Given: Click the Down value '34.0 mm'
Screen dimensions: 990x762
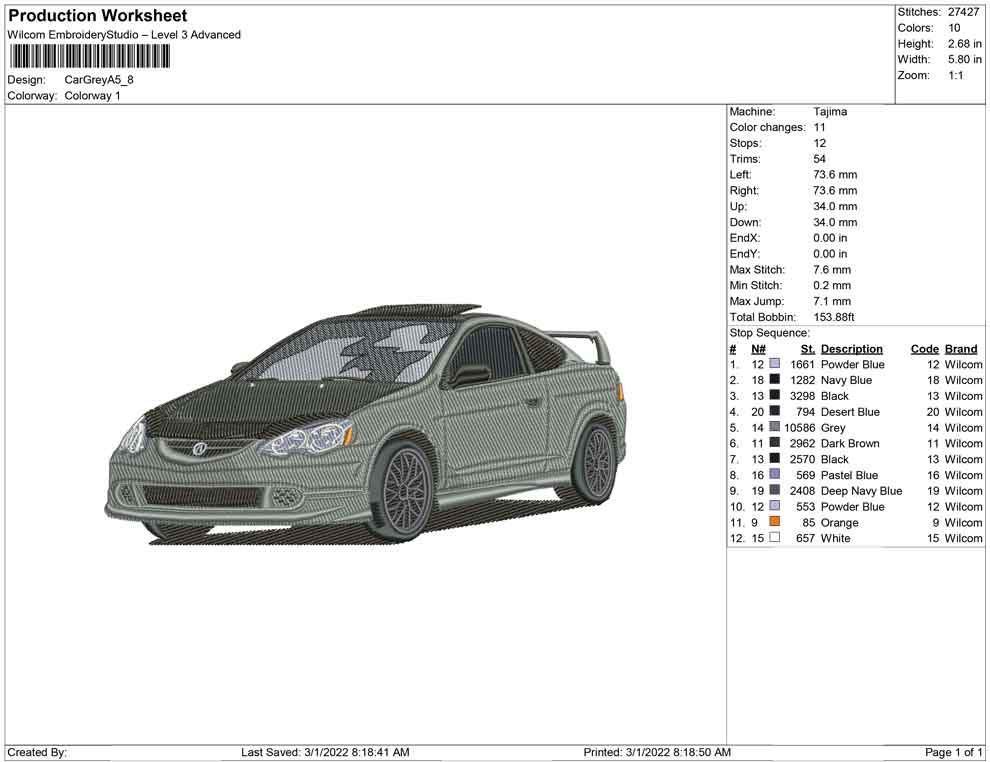Looking at the screenshot, I should click(835, 222).
